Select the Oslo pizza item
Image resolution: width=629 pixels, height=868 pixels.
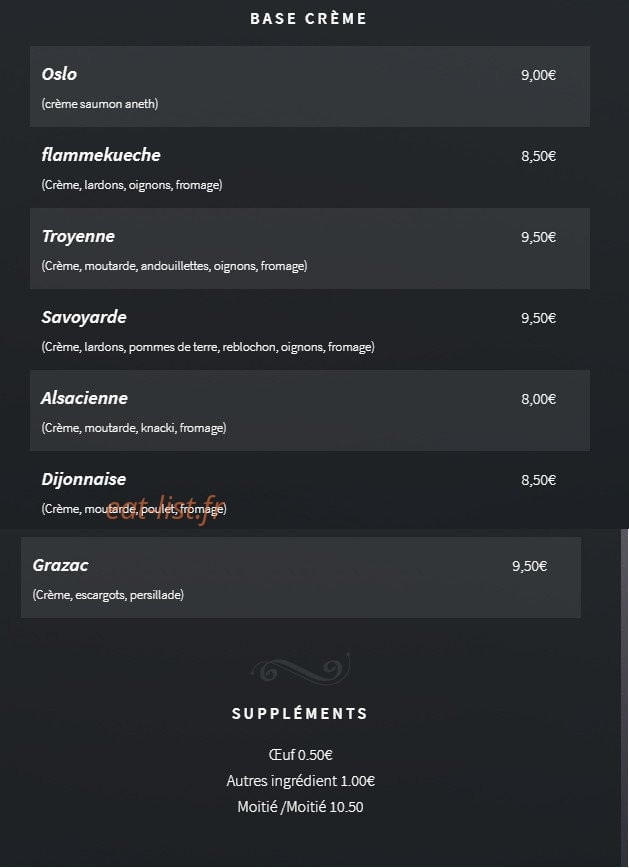[310, 86]
